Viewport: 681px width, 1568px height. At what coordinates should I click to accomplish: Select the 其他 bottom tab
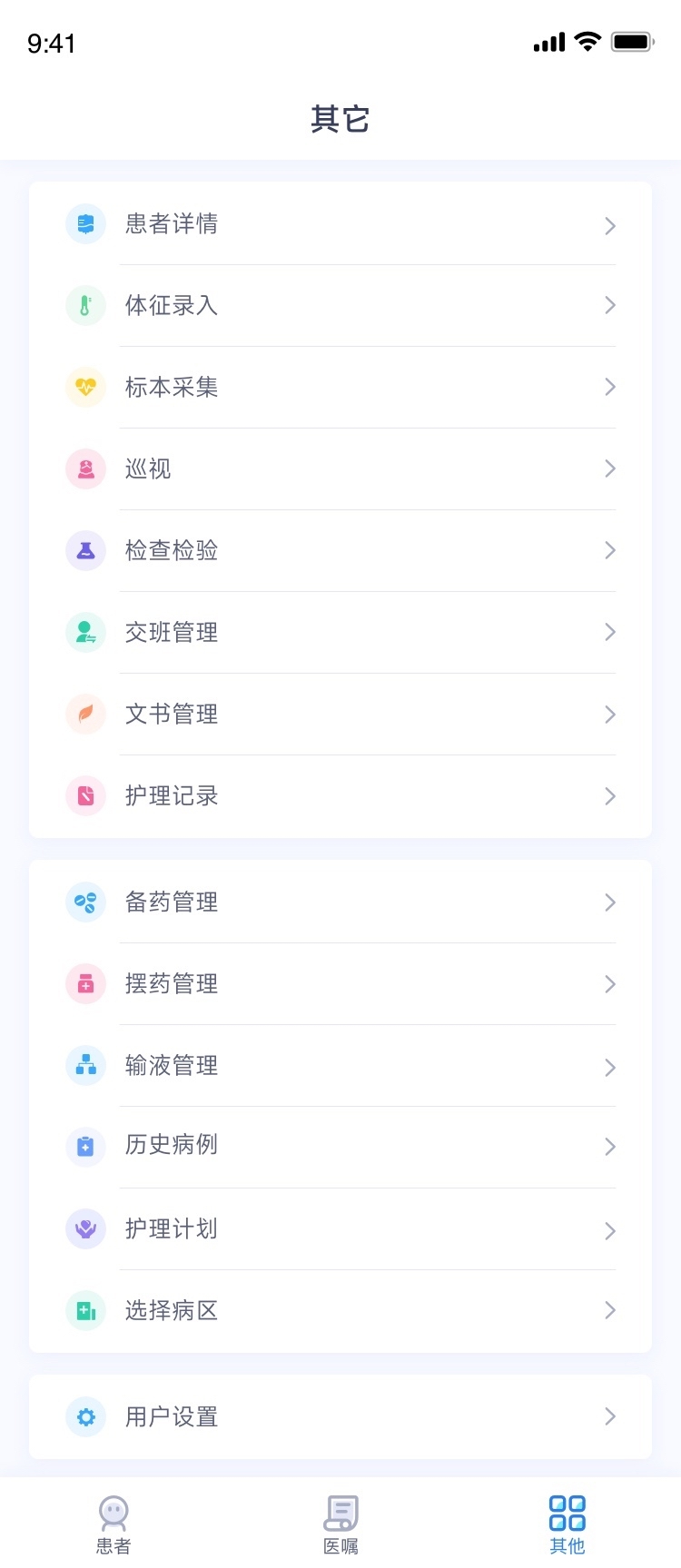tap(567, 1525)
